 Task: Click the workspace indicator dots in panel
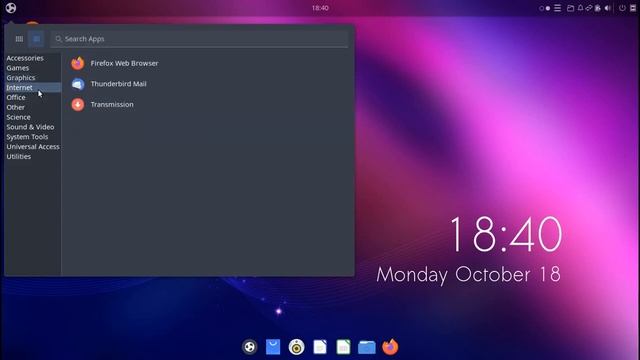pyautogui.click(x=544, y=8)
